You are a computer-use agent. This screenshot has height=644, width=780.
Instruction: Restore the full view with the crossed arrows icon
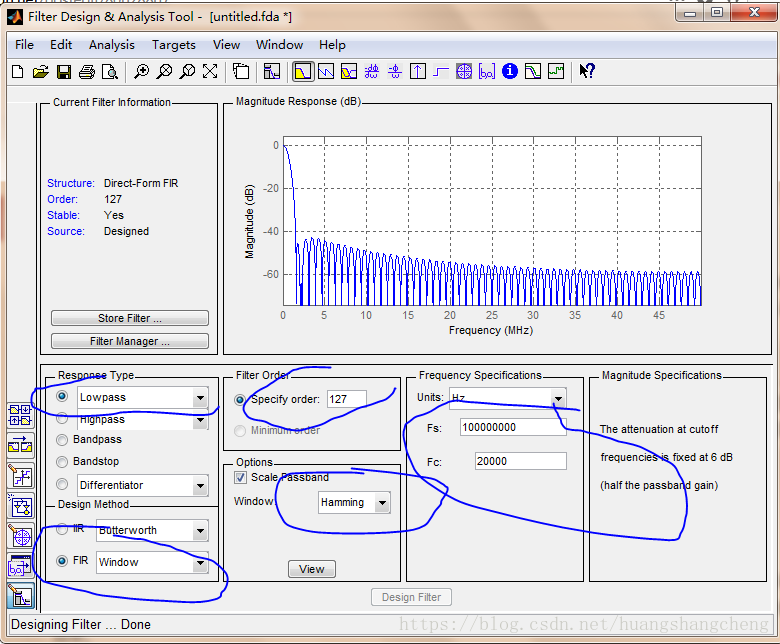(x=210, y=72)
